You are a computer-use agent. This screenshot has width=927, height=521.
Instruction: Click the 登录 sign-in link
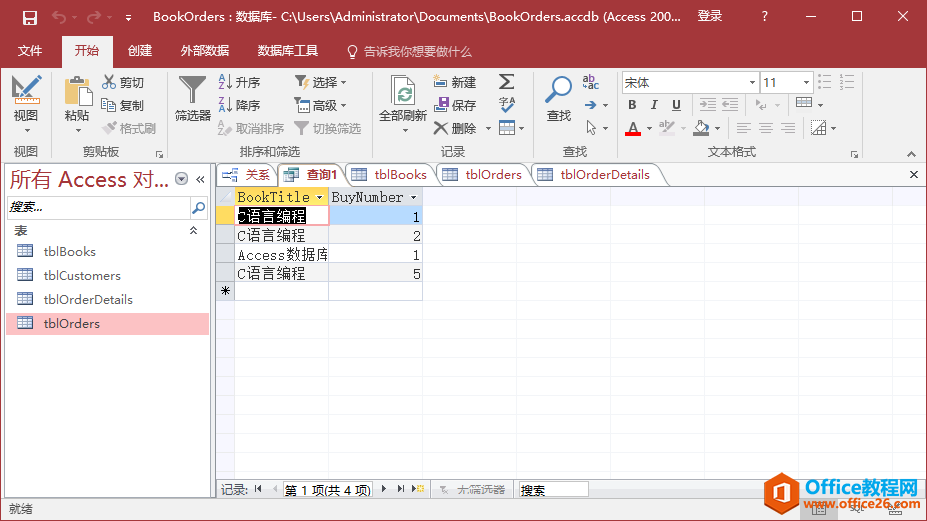(709, 17)
